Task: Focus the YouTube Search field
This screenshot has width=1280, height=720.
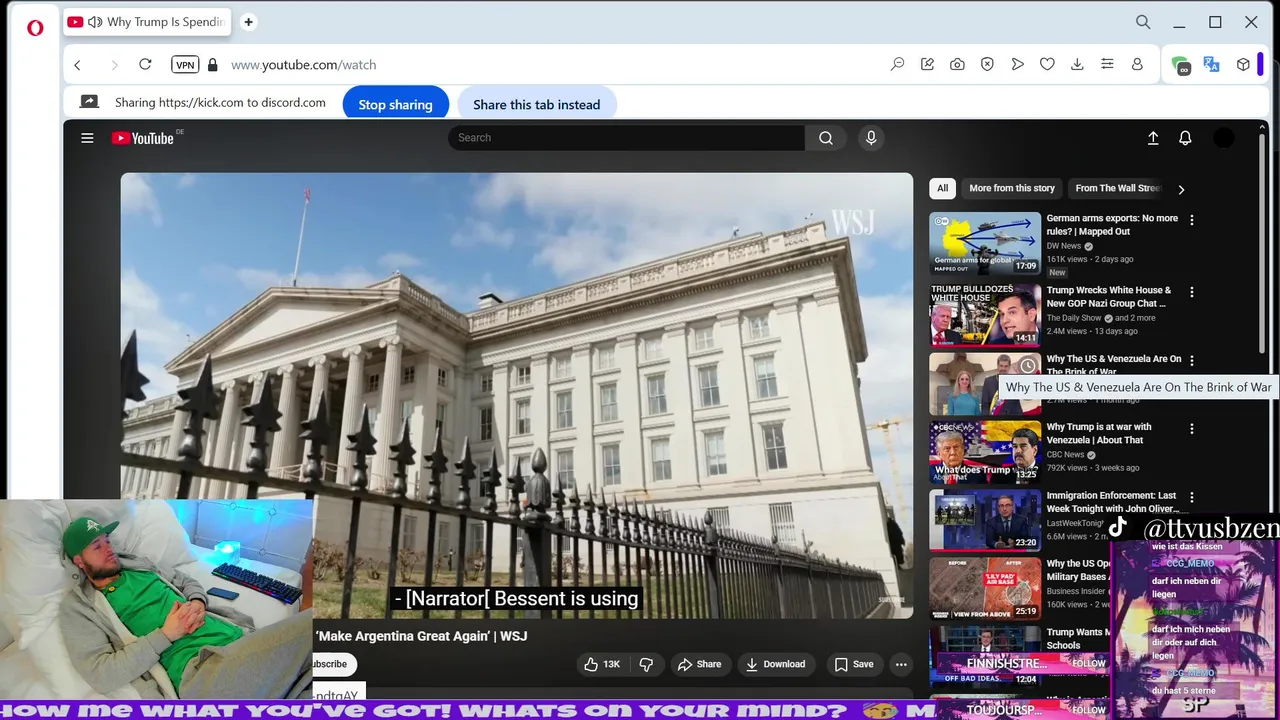Action: click(x=626, y=138)
